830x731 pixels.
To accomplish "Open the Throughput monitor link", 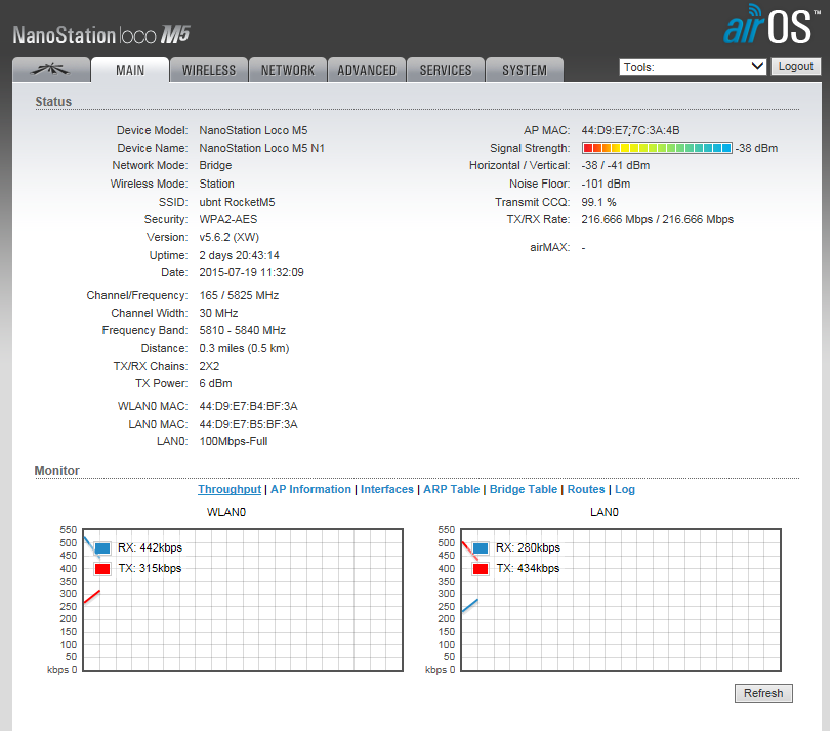I will tap(229, 489).
